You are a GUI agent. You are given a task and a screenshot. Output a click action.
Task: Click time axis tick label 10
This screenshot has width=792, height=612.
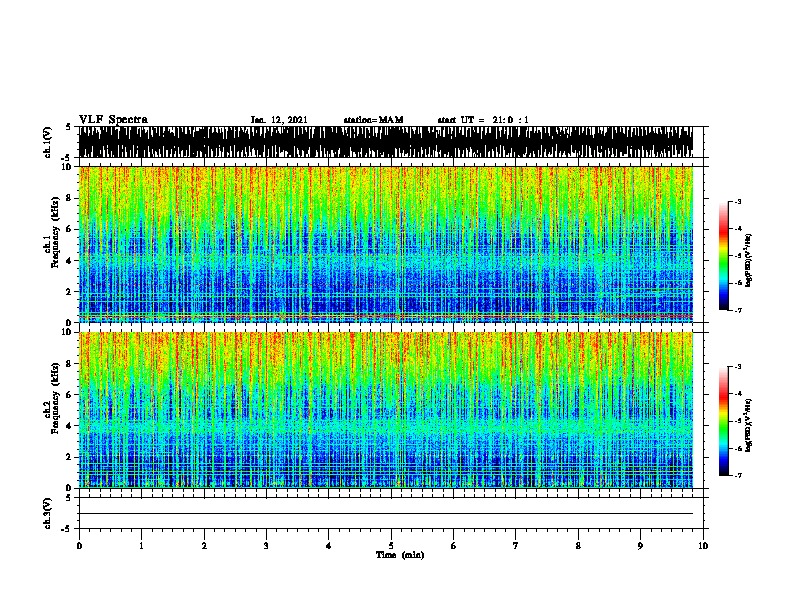[x=703, y=546]
